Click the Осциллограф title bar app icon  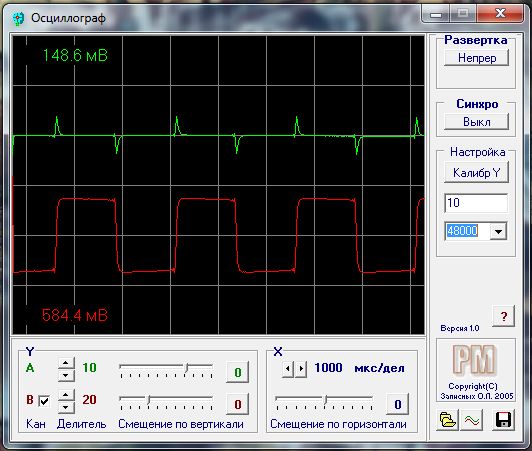18,18
